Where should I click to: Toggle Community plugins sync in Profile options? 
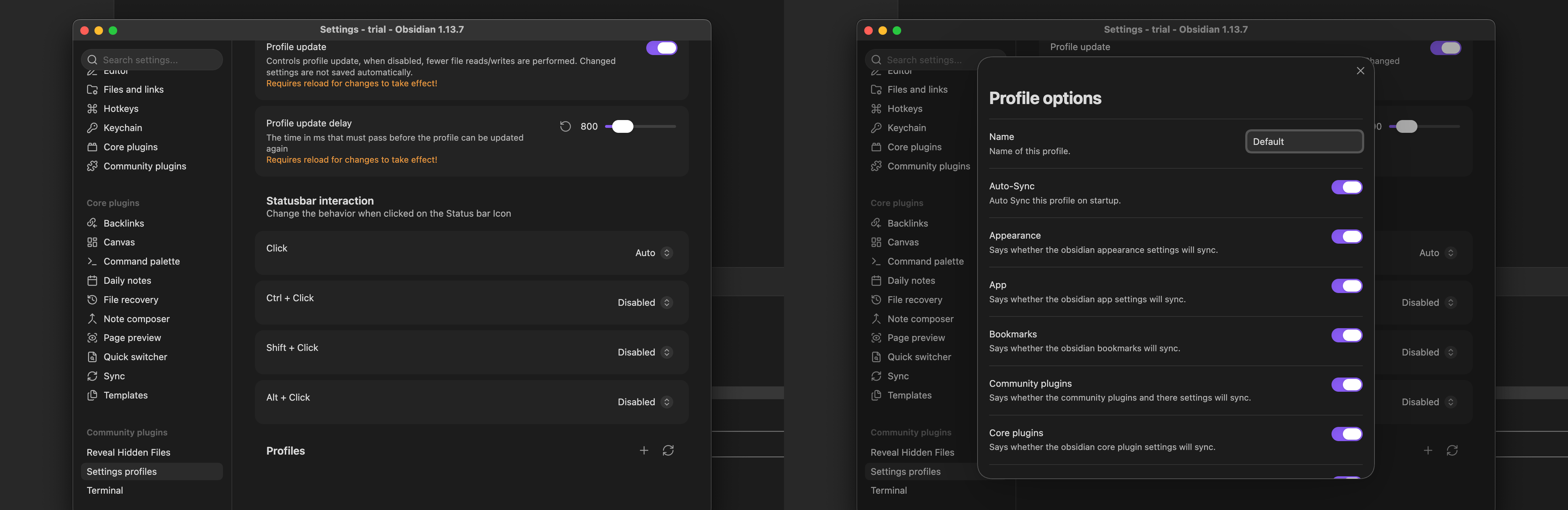pyautogui.click(x=1346, y=385)
